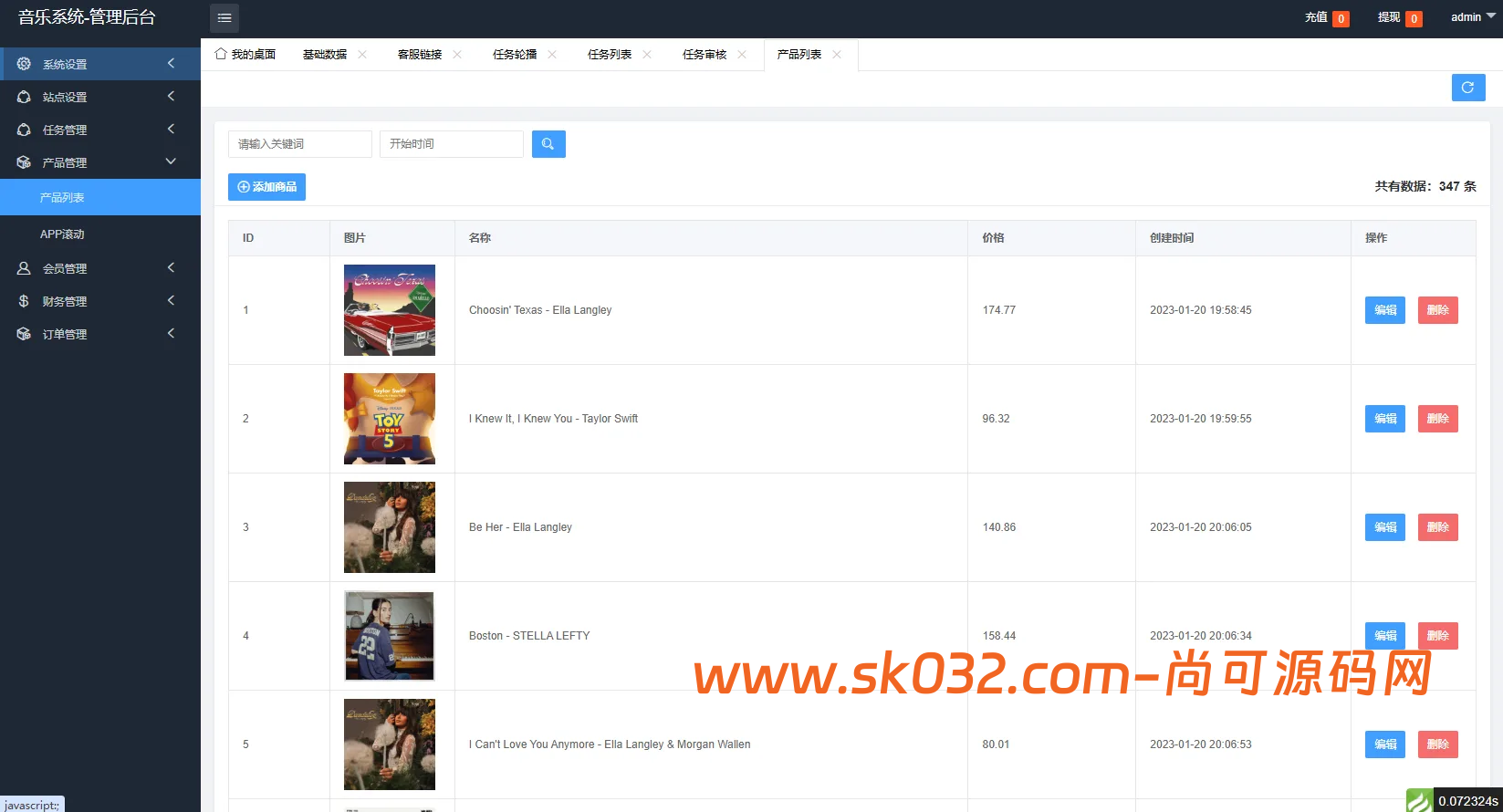Open the Toy Story 5 cover thumbnail
The width and height of the screenshot is (1503, 812).
pos(390,419)
